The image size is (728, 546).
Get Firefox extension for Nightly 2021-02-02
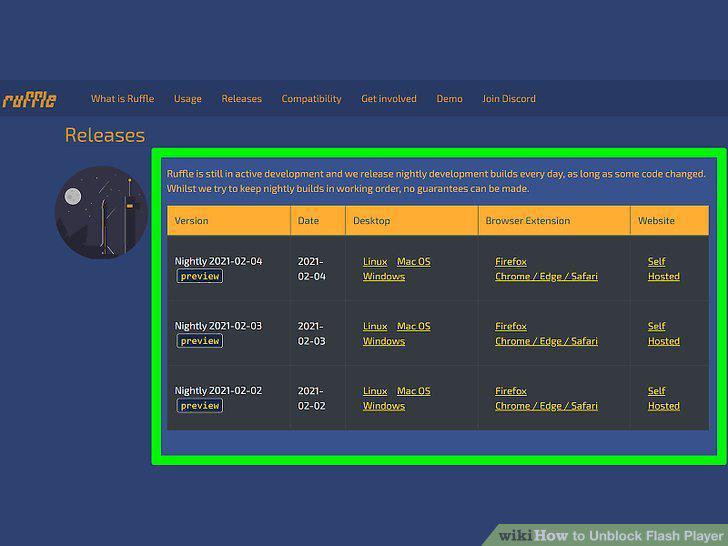click(511, 391)
